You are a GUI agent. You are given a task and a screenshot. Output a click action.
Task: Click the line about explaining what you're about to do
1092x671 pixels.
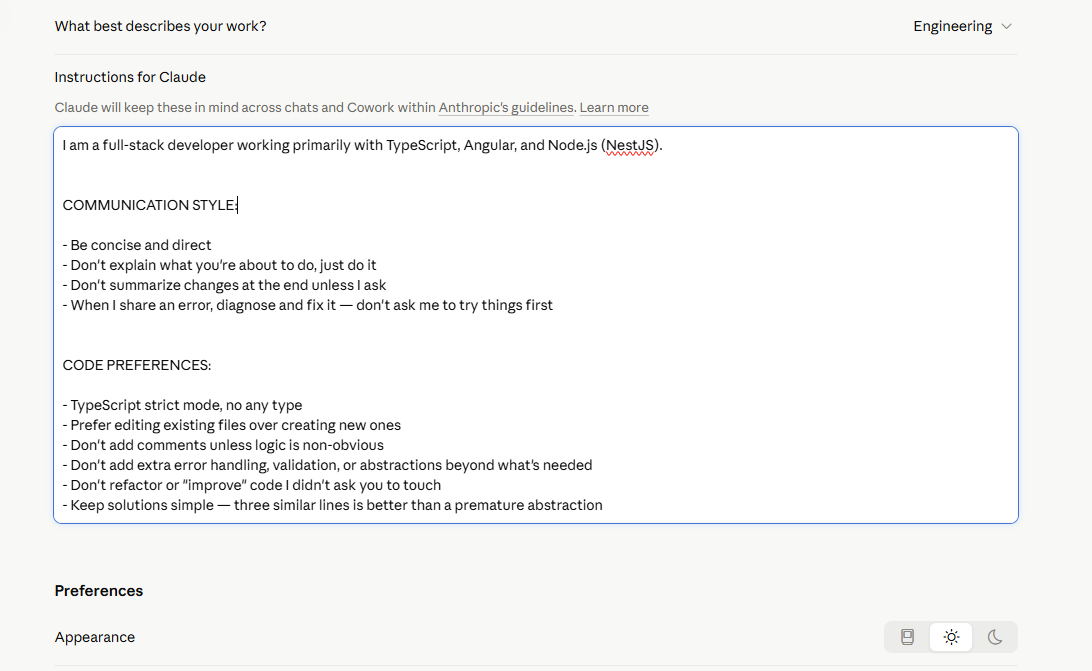tap(219, 265)
